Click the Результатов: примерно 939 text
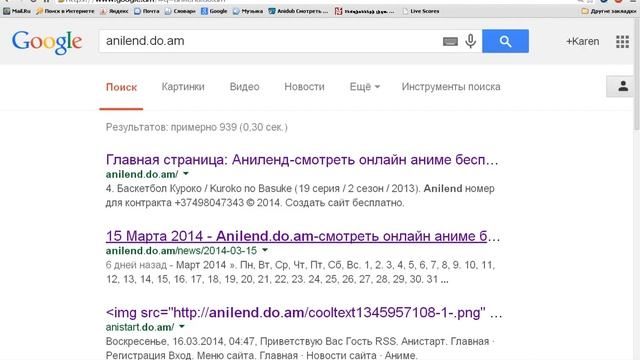This screenshot has width=640, height=360. [x=196, y=127]
